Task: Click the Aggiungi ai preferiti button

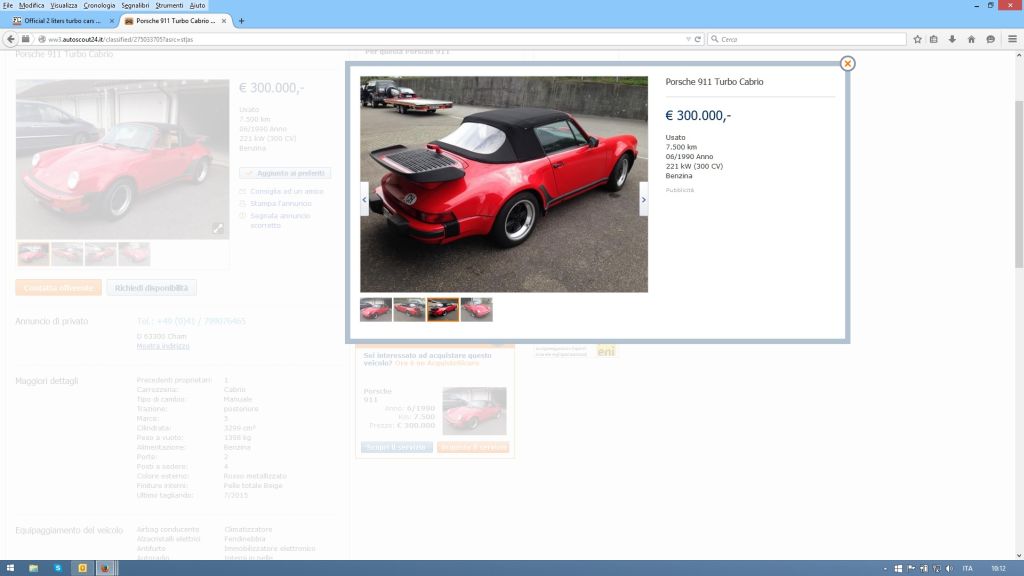Action: (x=285, y=173)
